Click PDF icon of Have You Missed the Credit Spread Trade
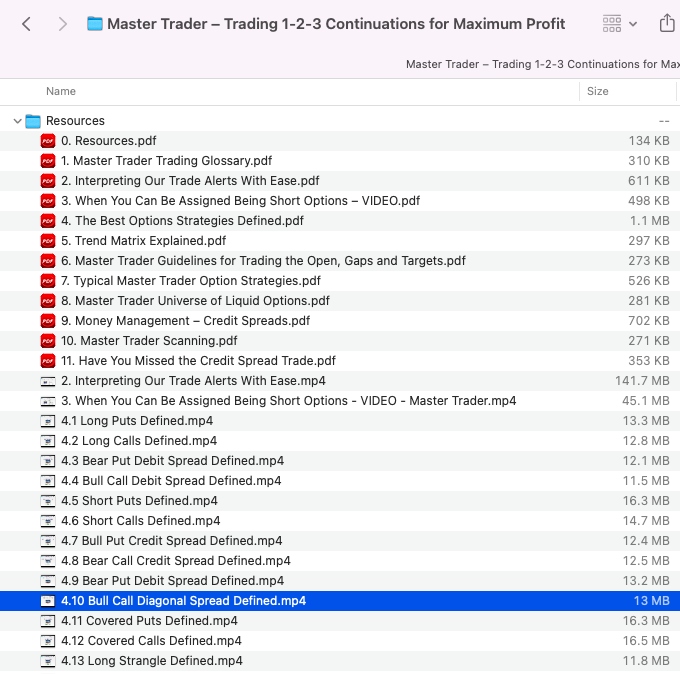Image resolution: width=680 pixels, height=674 pixels. tap(48, 360)
